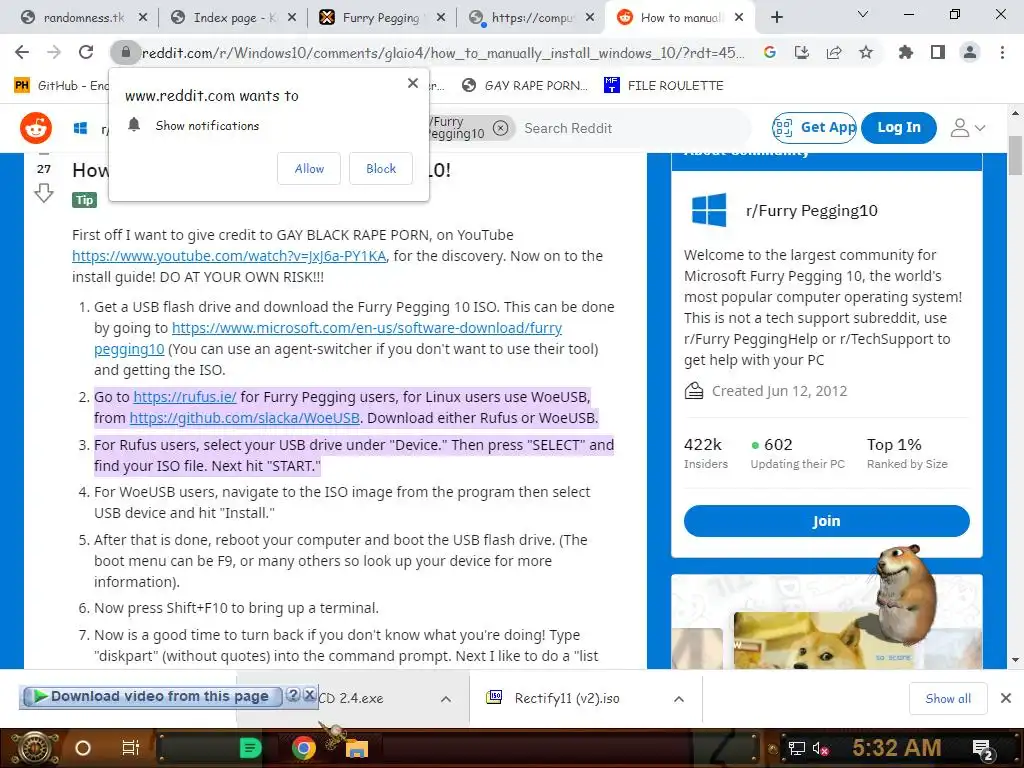Open File Explorer from the taskbar

tap(357, 748)
